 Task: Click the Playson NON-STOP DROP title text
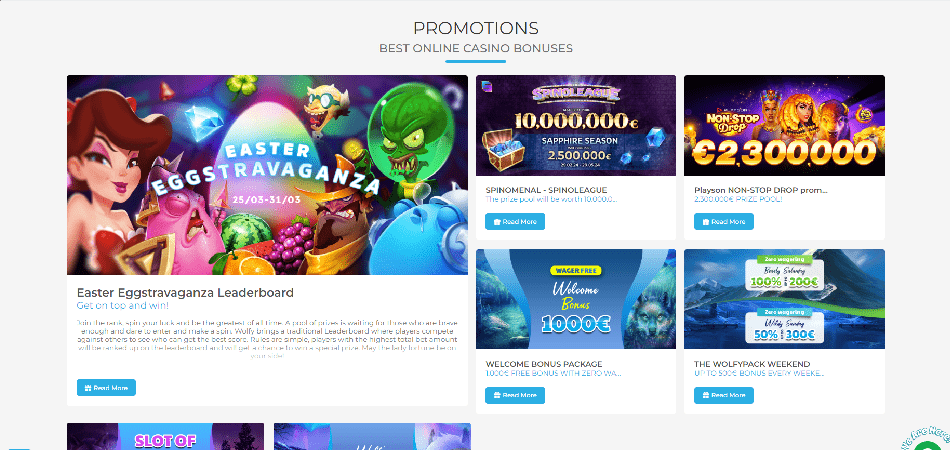761,190
